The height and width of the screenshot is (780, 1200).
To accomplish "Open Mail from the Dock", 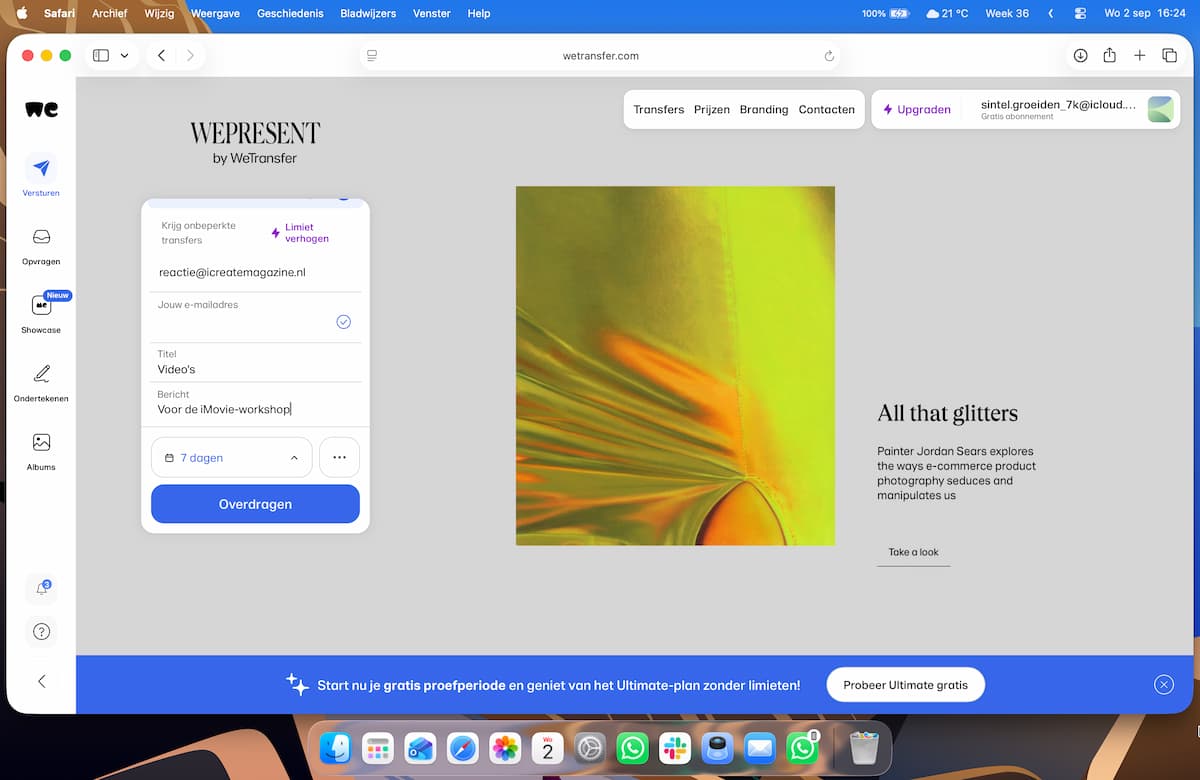I will coord(760,747).
